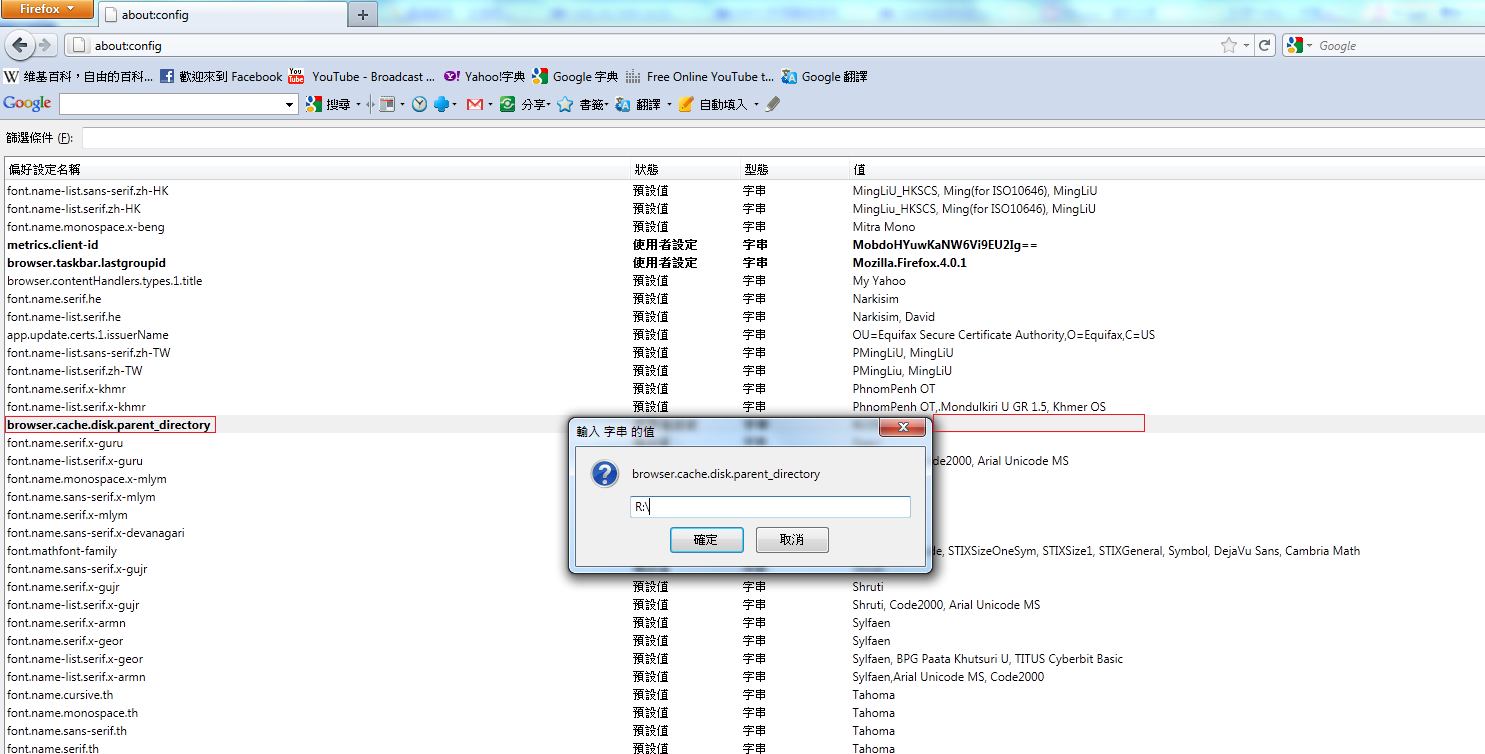Click the Wikipedia W bookmark icon

point(10,76)
